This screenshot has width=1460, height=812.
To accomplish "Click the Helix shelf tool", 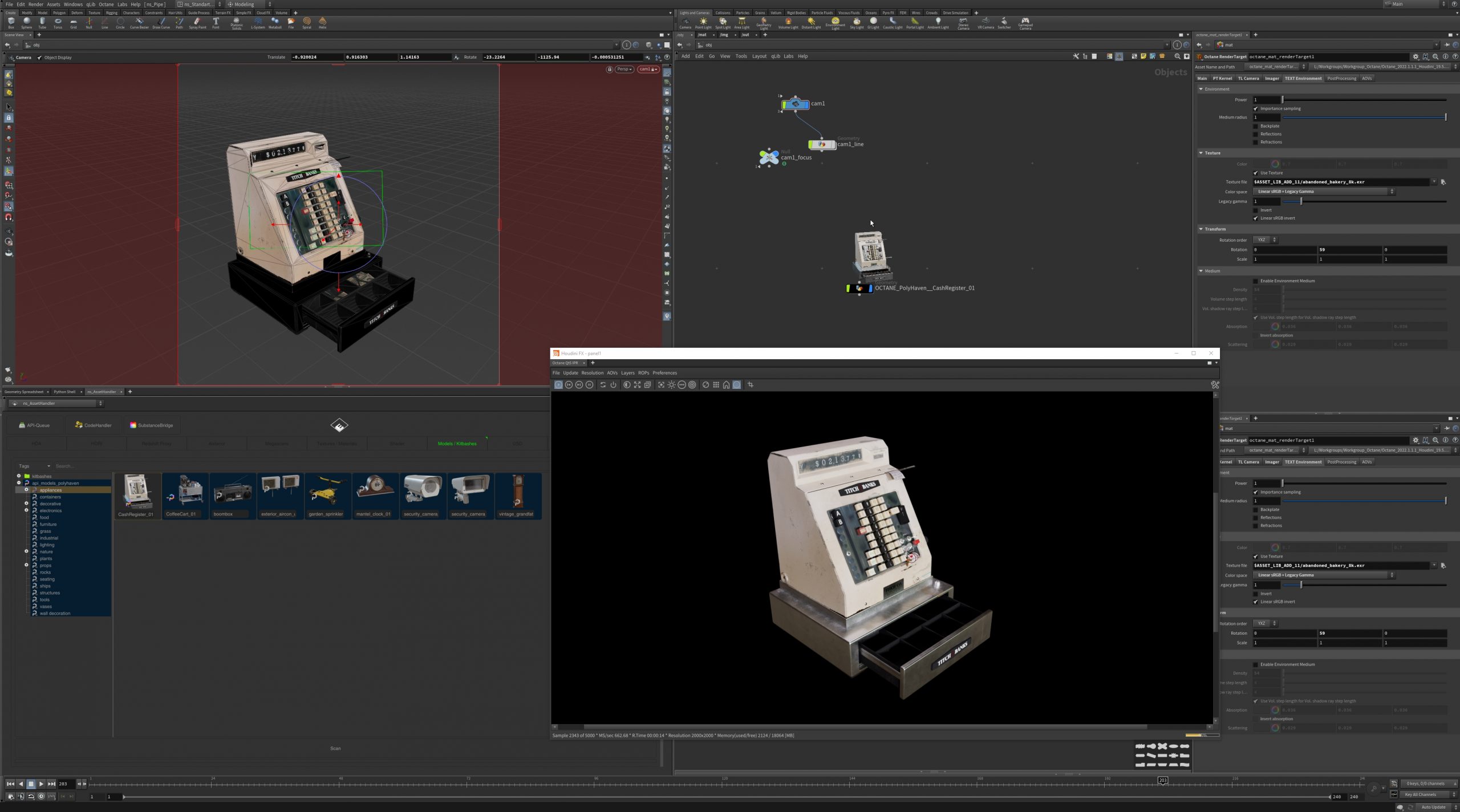I will [322, 22].
